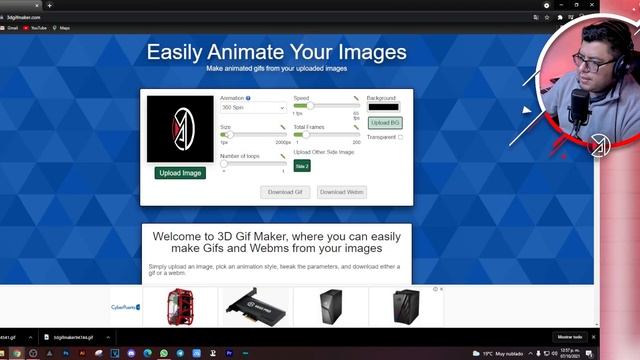
Task: Open the notification center icon in system tray
Action: click(589, 353)
